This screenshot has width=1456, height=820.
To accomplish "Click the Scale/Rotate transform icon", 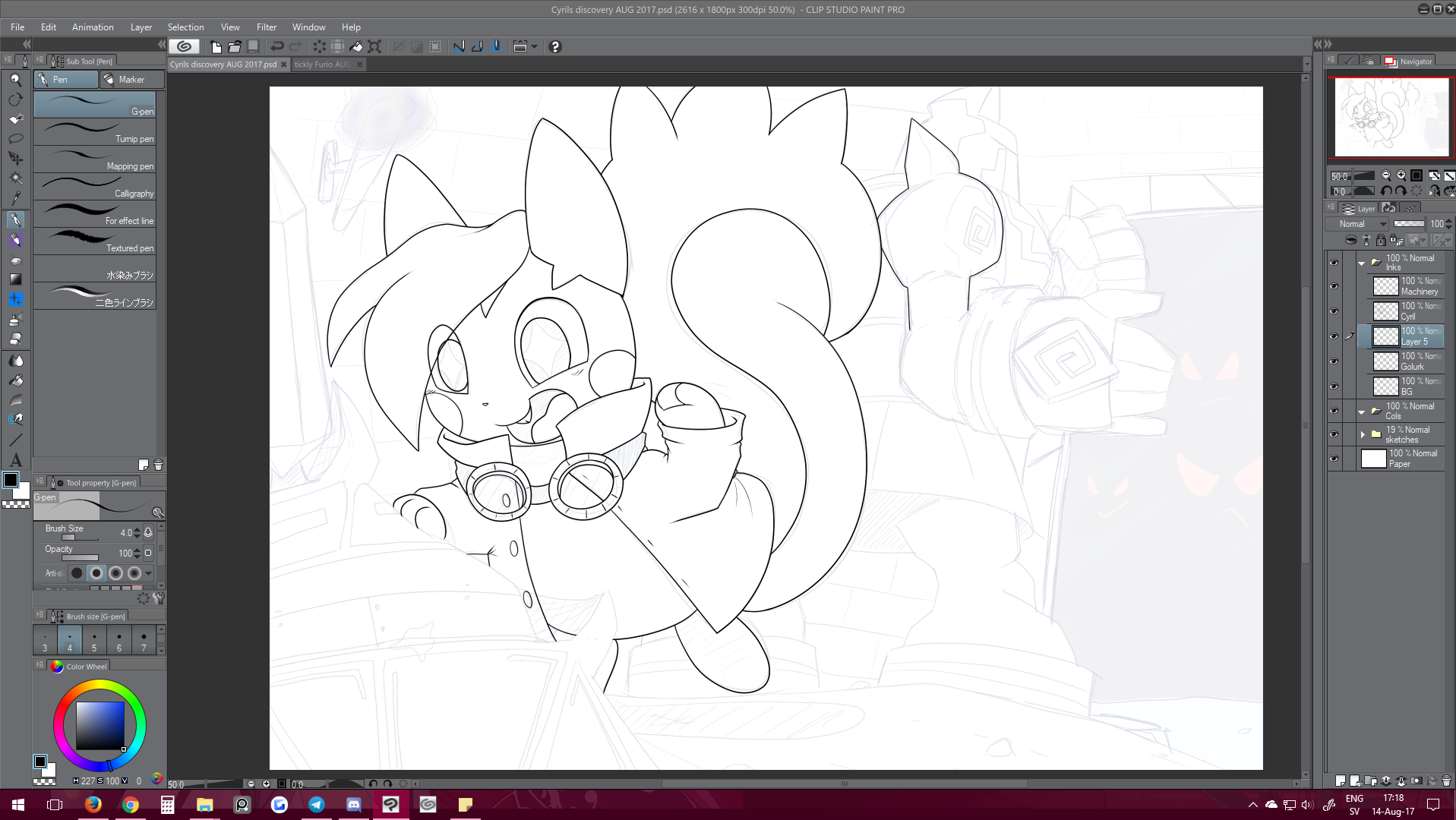I will coord(374,46).
